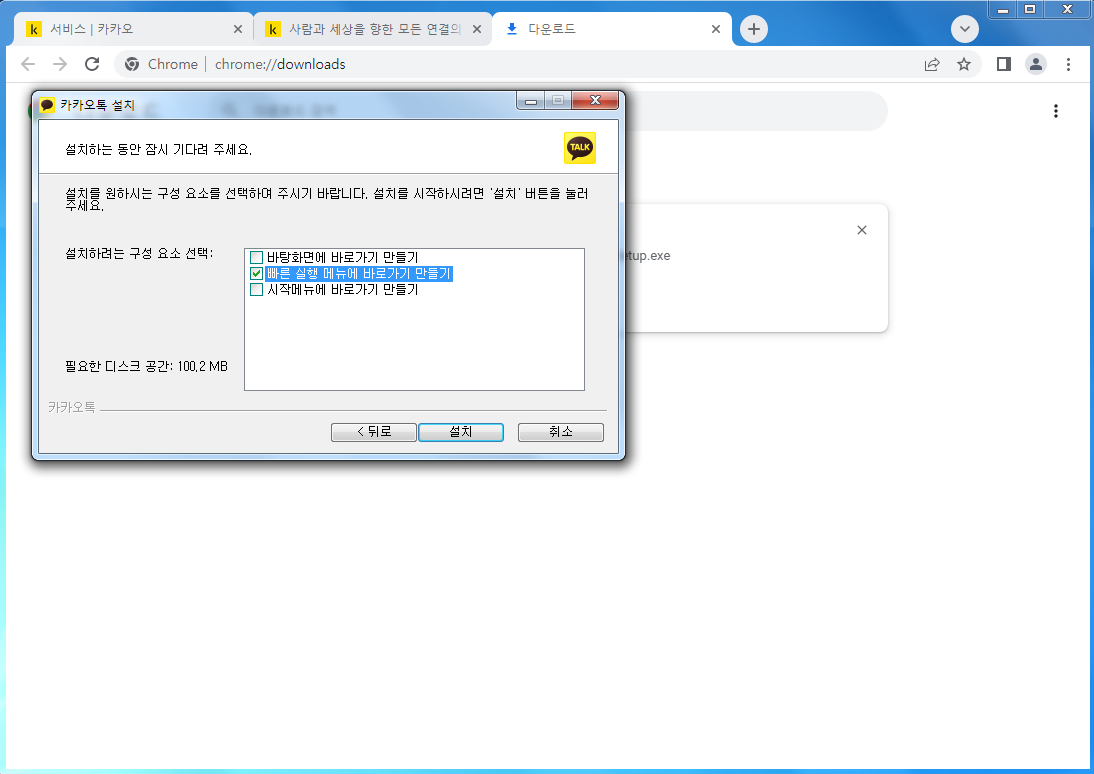Click the 필요한 디스크 공간: 100.2 MB text
The width and height of the screenshot is (1094, 774).
[x=147, y=366]
